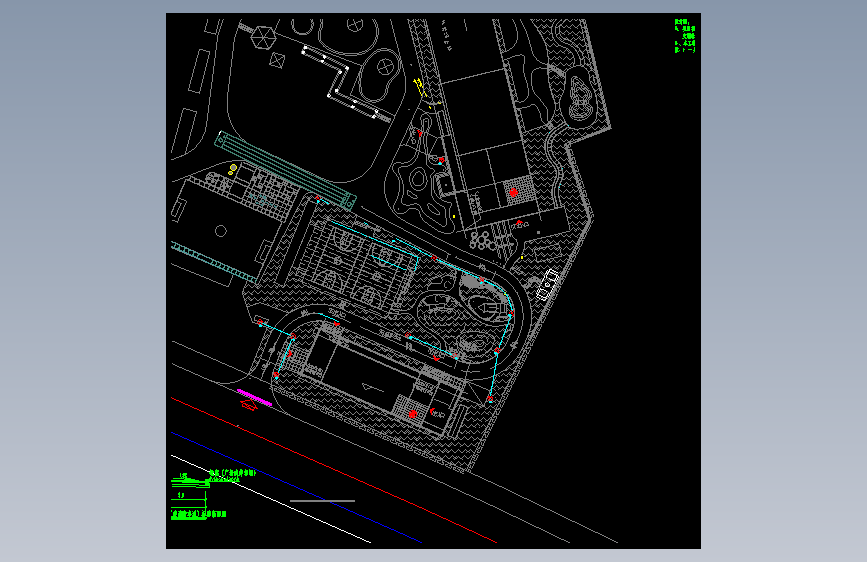
Task: Click the short gray horizontal scale bar
Action: pos(322,501)
